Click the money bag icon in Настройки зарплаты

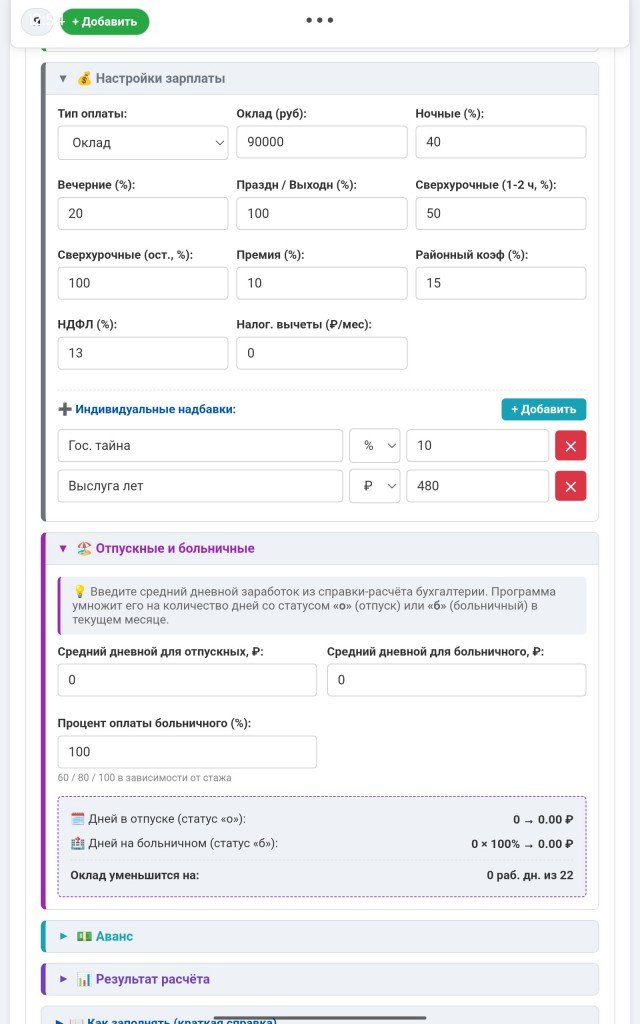[84, 78]
